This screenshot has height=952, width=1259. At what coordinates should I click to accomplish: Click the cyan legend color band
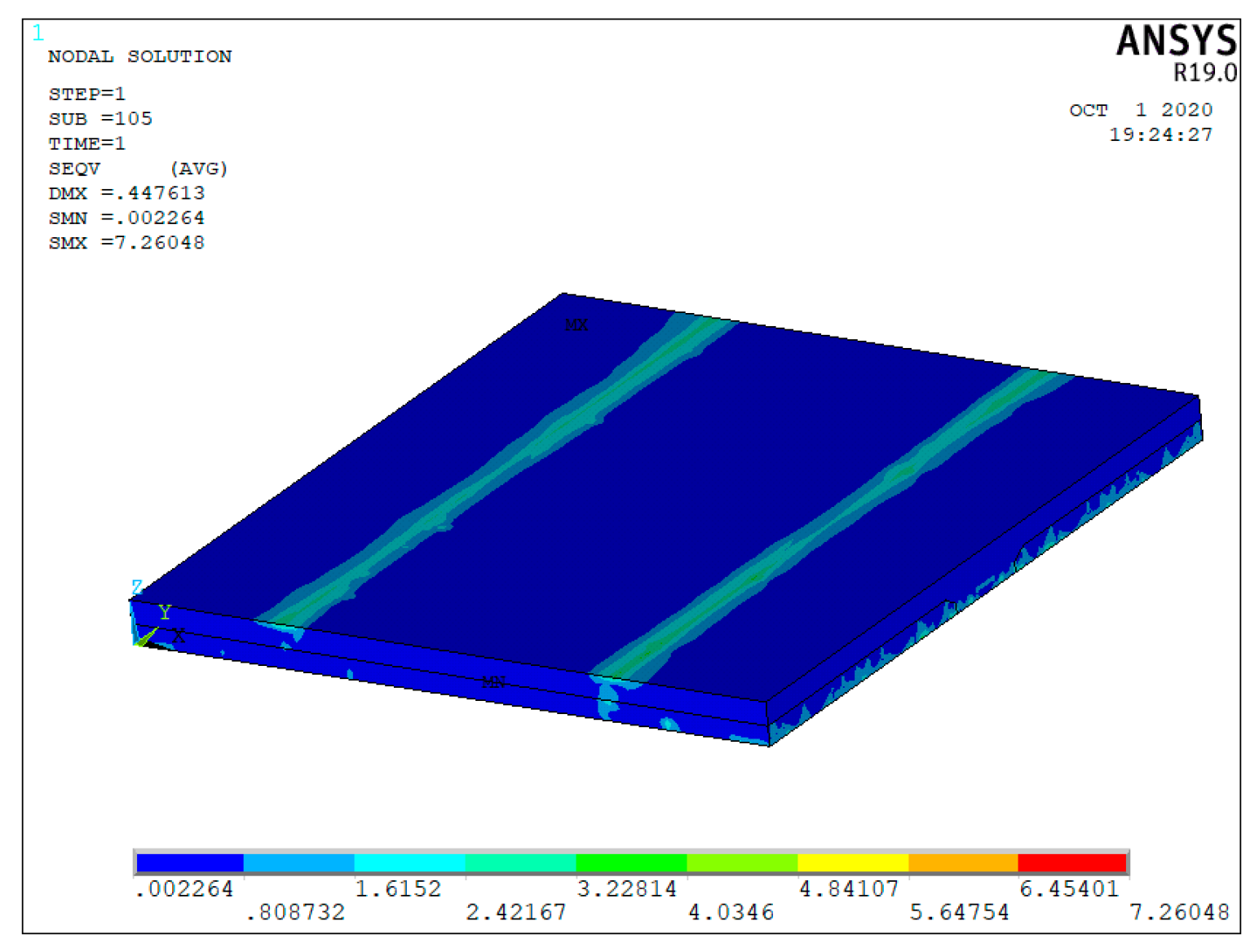tap(410, 862)
